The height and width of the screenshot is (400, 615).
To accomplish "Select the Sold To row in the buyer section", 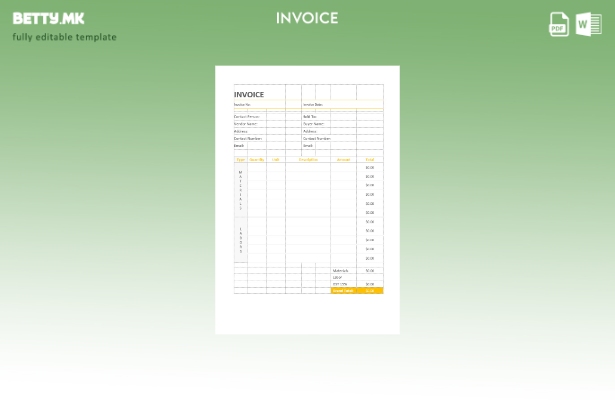I will 310,117.
